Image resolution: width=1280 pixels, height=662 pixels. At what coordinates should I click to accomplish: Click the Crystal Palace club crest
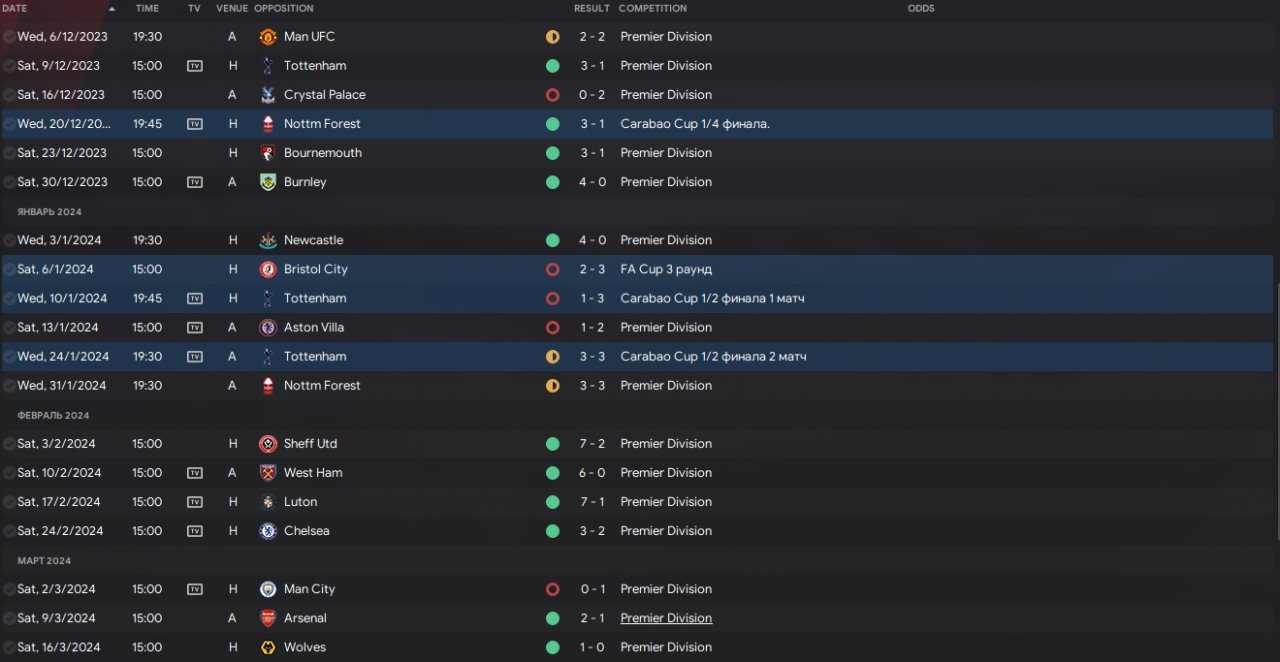(x=267, y=95)
